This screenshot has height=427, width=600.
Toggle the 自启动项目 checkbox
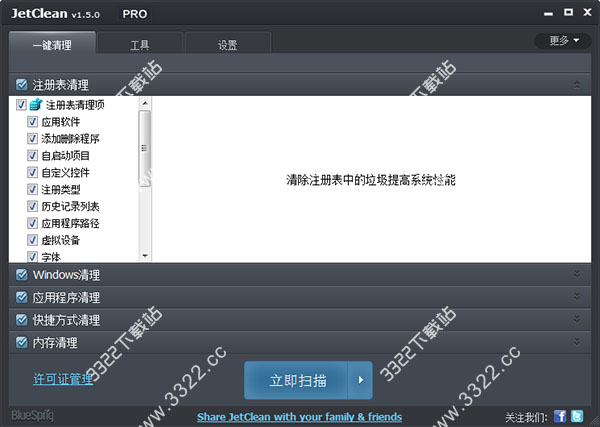pos(33,155)
